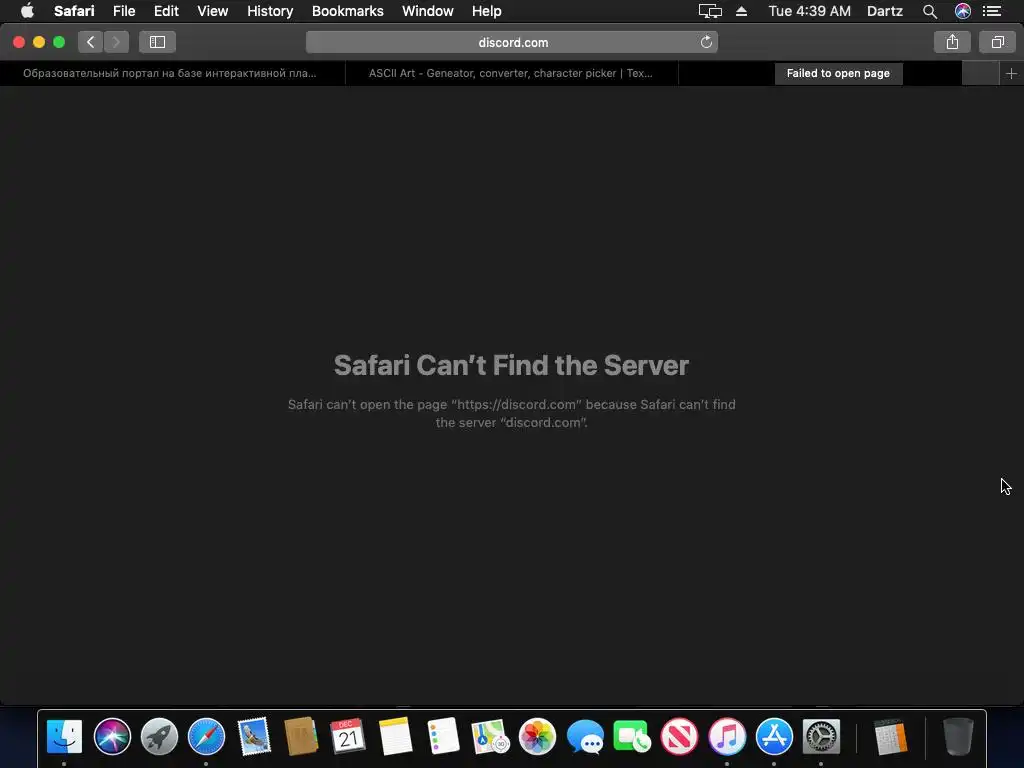This screenshot has height=768, width=1024.
Task: Open the Bookmarks menu
Action: 347,11
